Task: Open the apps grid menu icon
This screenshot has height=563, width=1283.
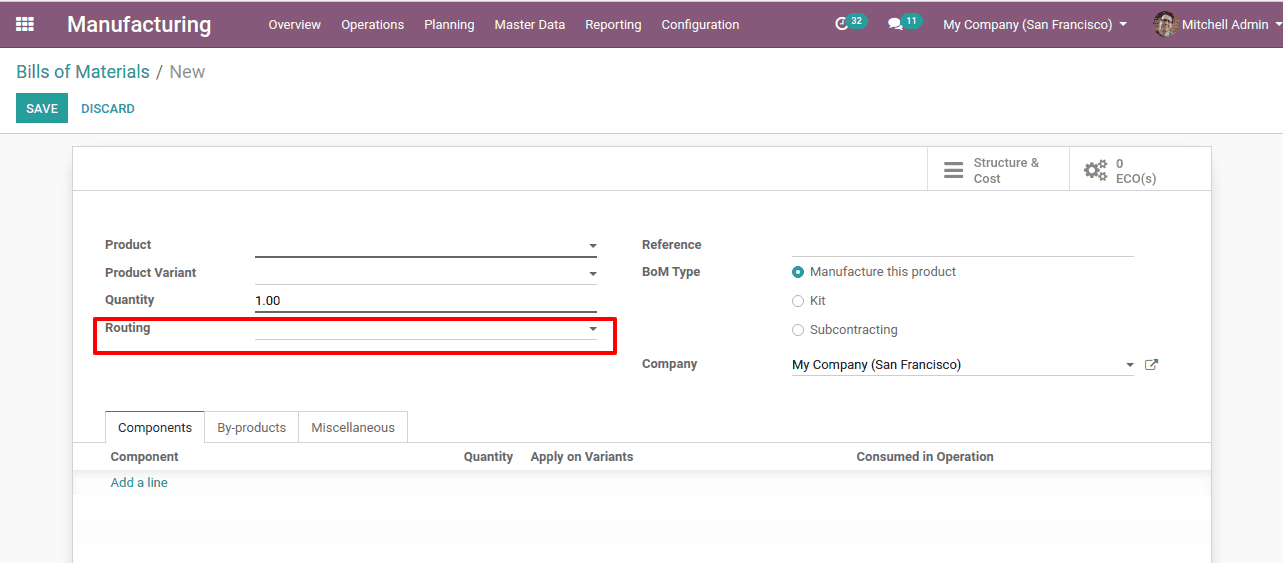Action: (x=25, y=24)
